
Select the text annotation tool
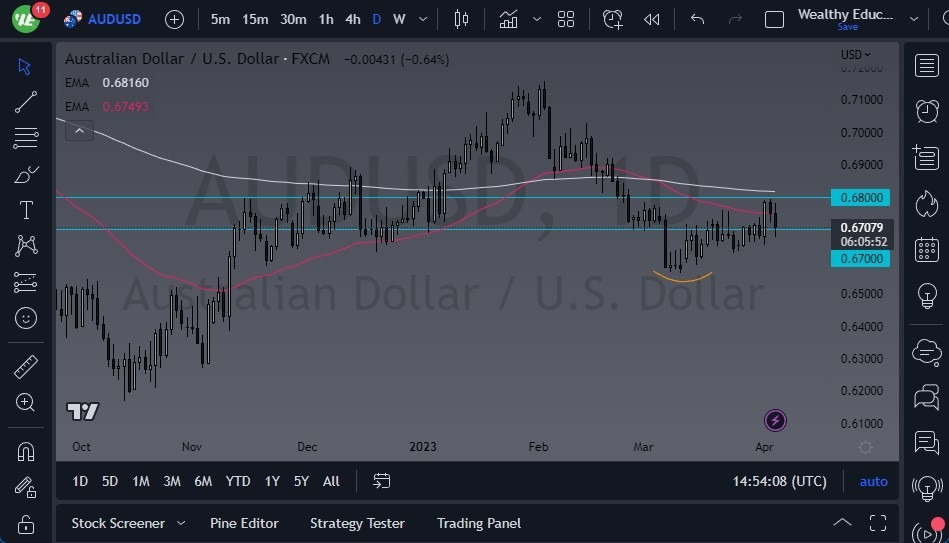click(26, 210)
